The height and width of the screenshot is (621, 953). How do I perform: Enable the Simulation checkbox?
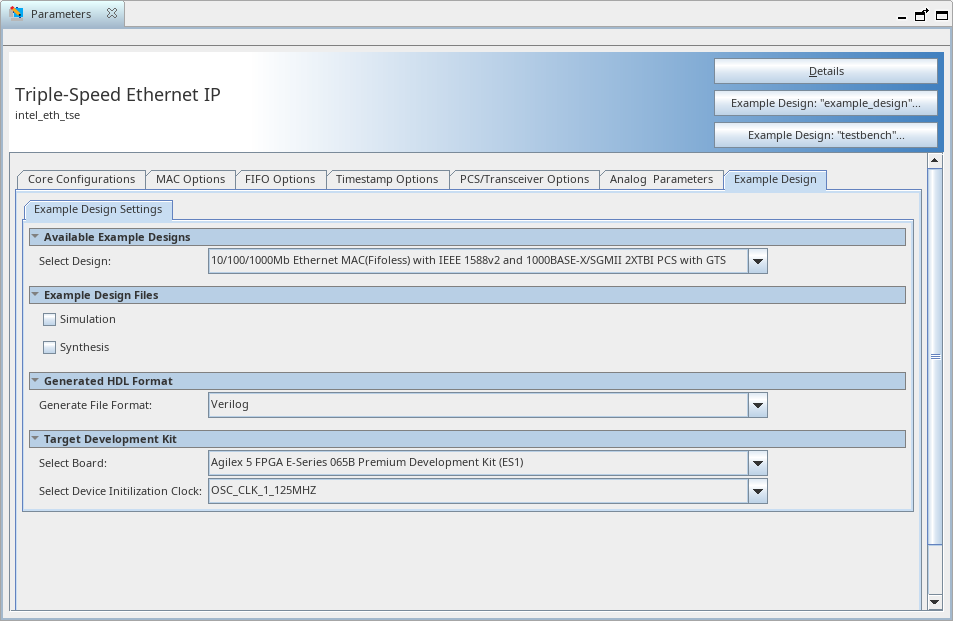49,320
